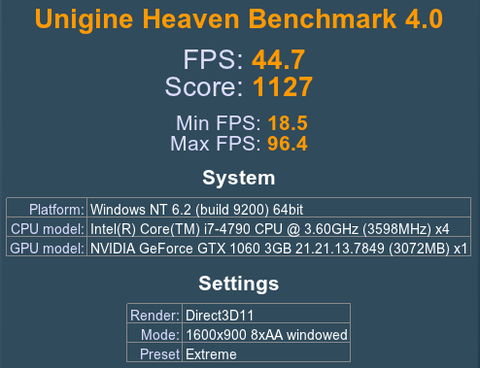Select the Intel Core i7-4790 CPU value
This screenshot has width=480, height=368.
(x=279, y=227)
